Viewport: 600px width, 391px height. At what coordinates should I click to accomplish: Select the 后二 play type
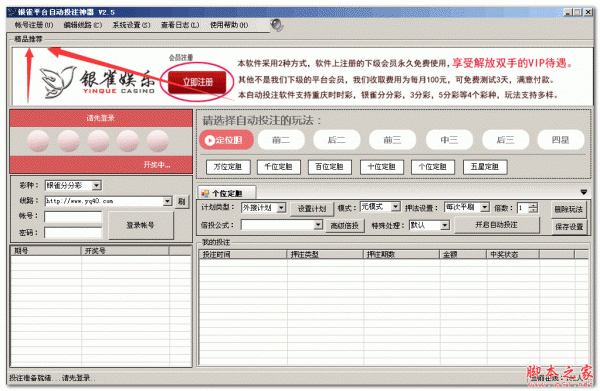point(336,140)
